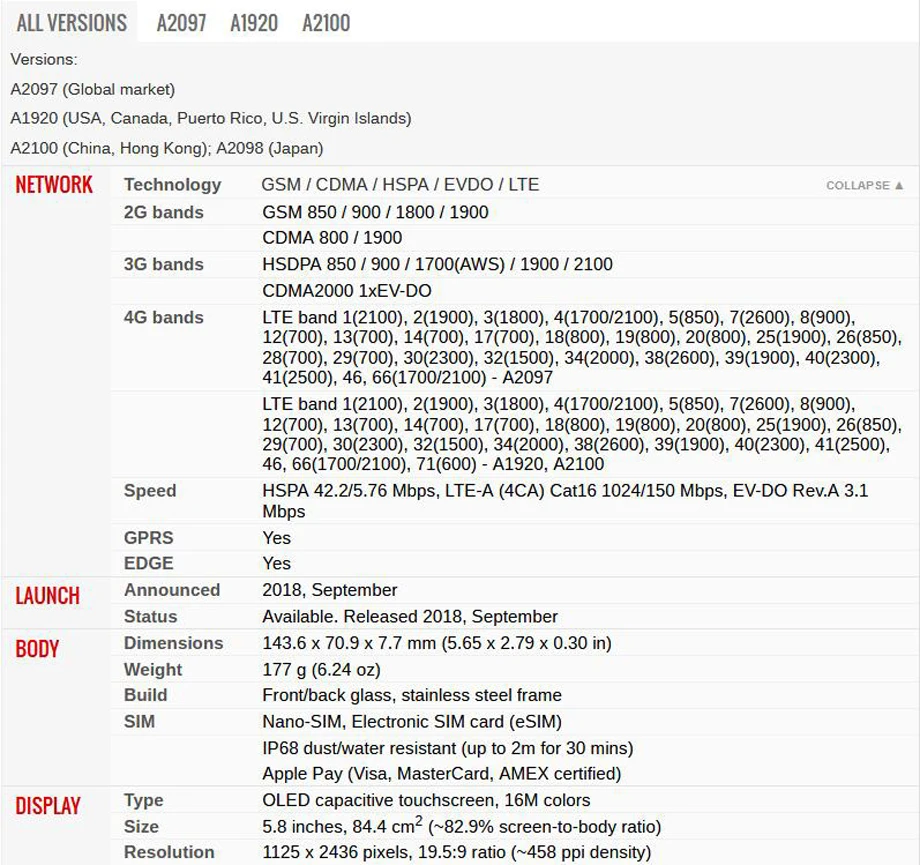Click '177 g (6.24 oz)' weight value
This screenshot has height=865, width=920.
321,670
